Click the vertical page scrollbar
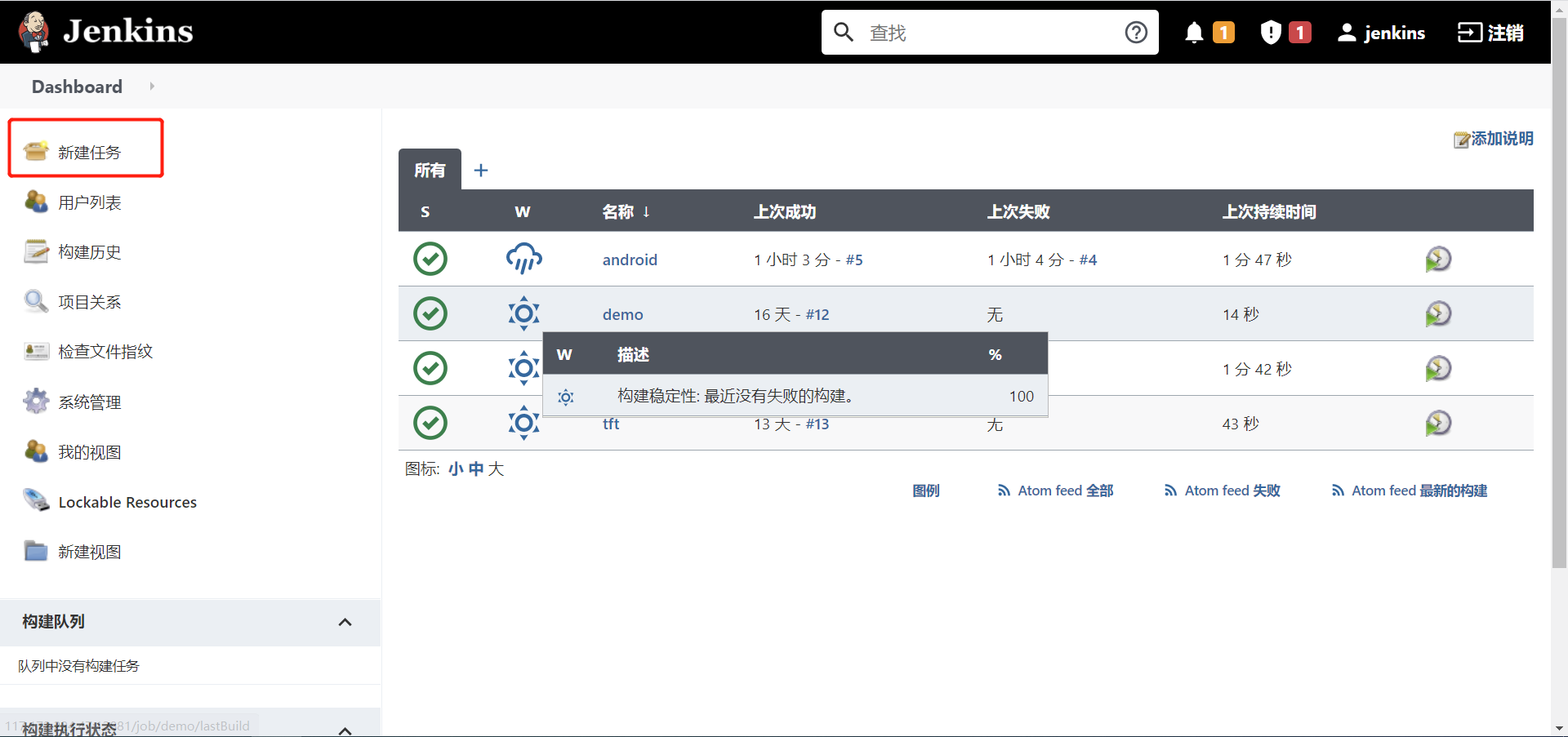1568x737 pixels. [x=1559, y=294]
